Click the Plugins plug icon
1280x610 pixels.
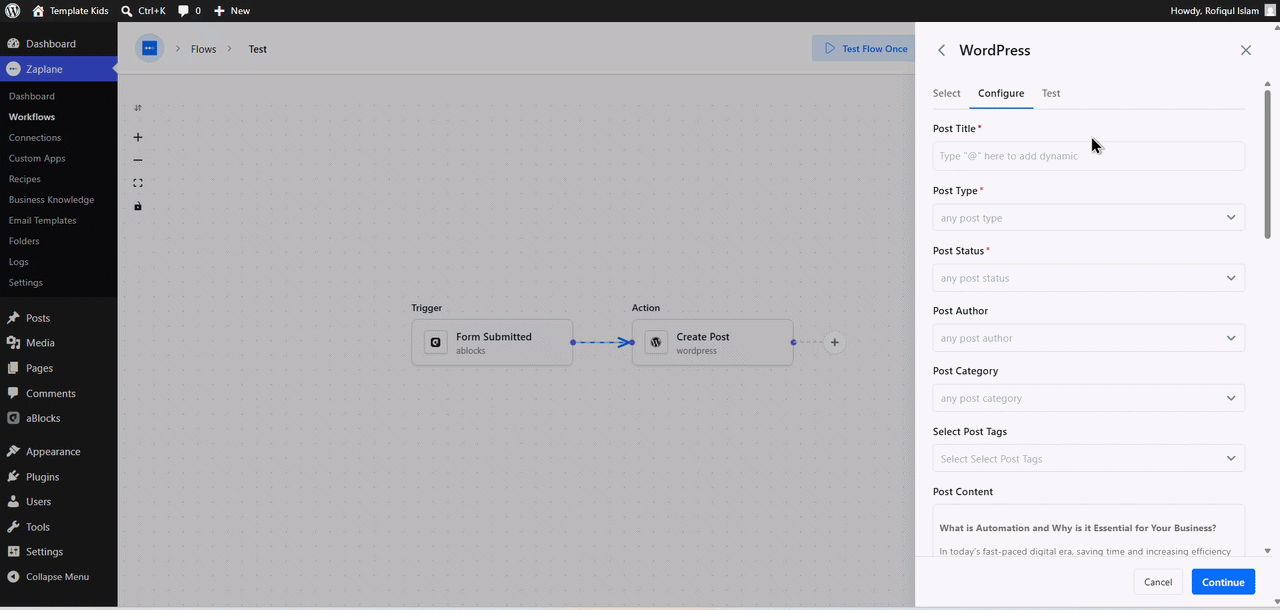click(x=13, y=477)
